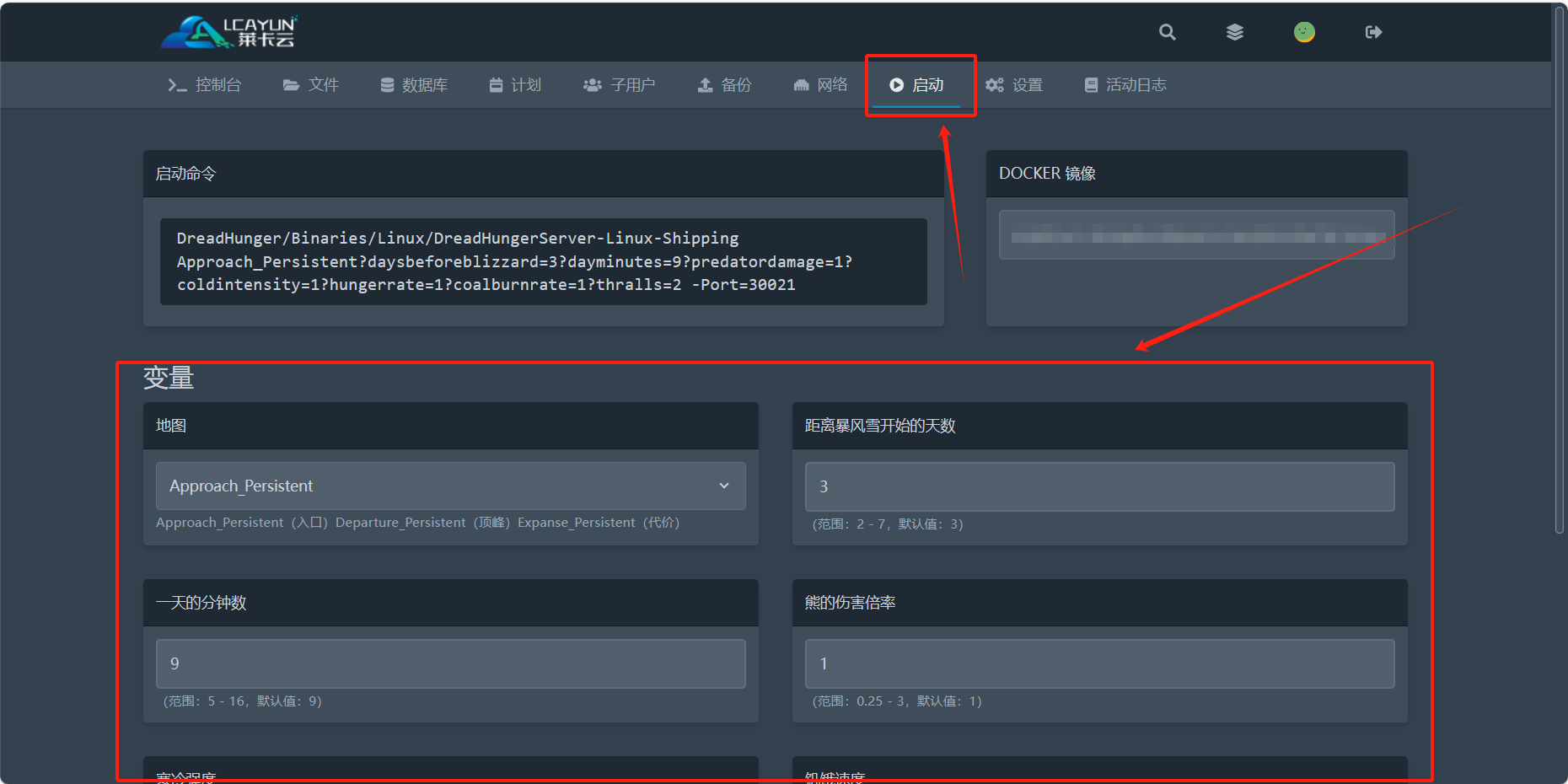Open the 网络 tab
Image resolution: width=1568 pixels, height=784 pixels.
coord(819,85)
